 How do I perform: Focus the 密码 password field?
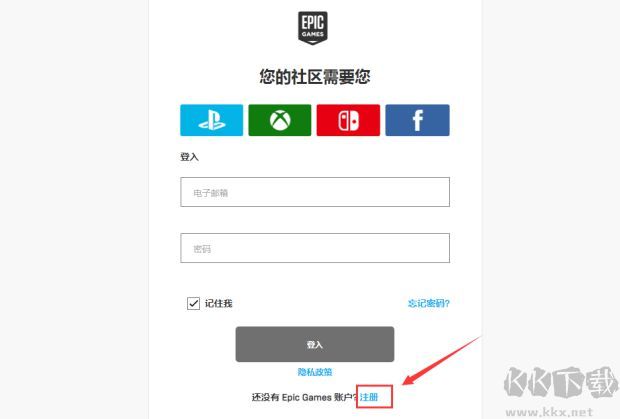click(x=315, y=248)
